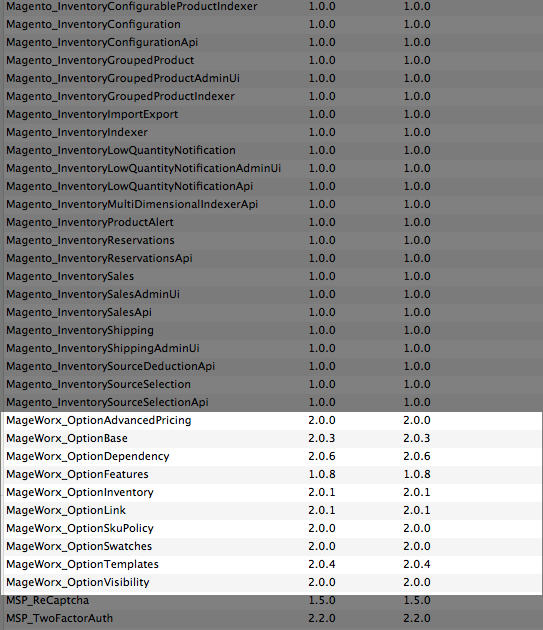Click first 1.5.0 version of MSP_ReCaptcha
The width and height of the screenshot is (543, 630).
point(322,600)
